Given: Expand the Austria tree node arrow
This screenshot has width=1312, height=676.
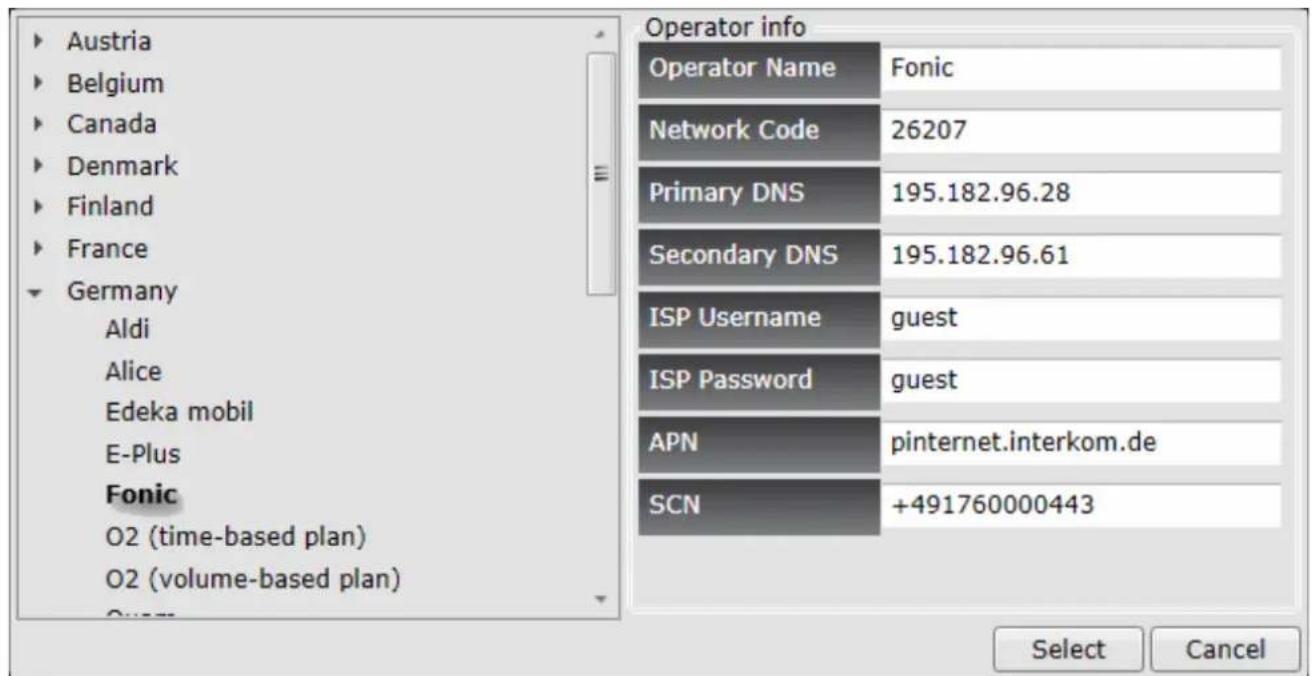Looking at the screenshot, I should point(40,43).
